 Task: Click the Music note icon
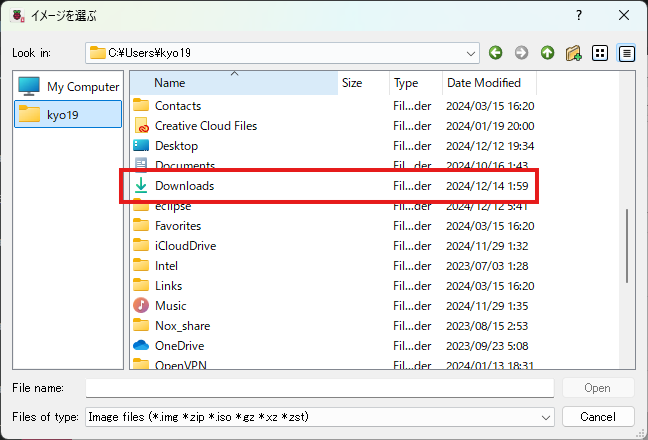(x=141, y=305)
